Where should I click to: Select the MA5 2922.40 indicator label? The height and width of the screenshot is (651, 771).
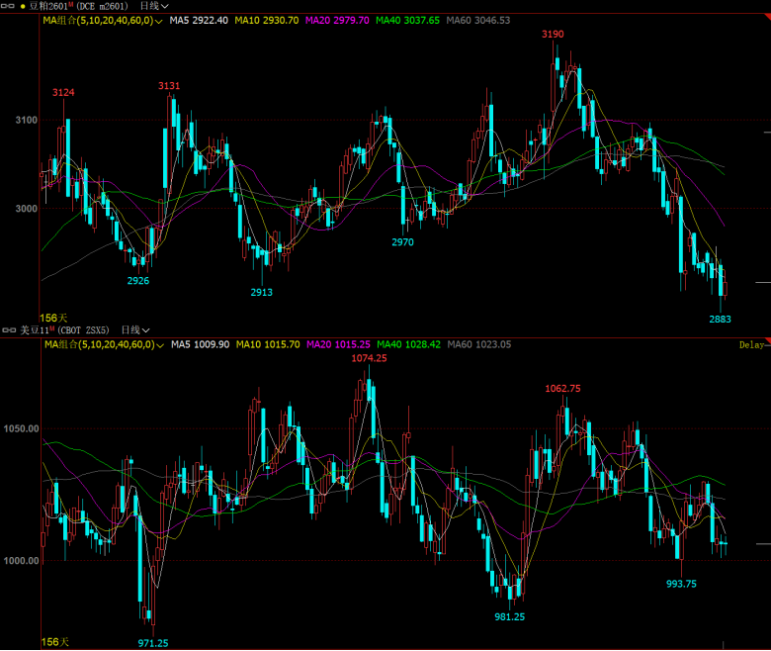[x=198, y=20]
